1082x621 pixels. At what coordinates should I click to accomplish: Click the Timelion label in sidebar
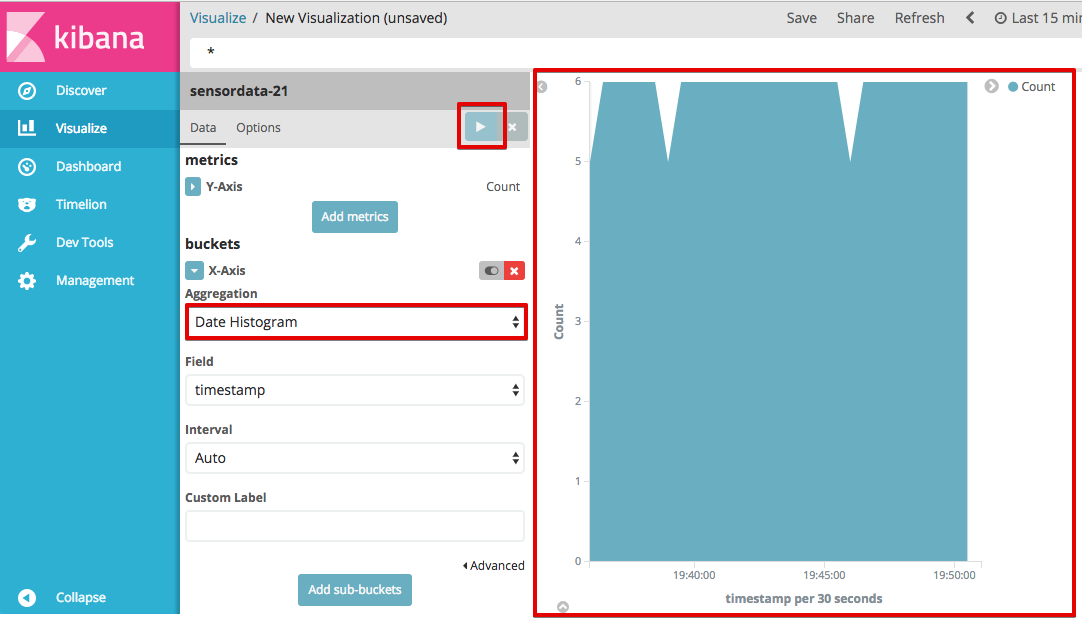pos(81,204)
